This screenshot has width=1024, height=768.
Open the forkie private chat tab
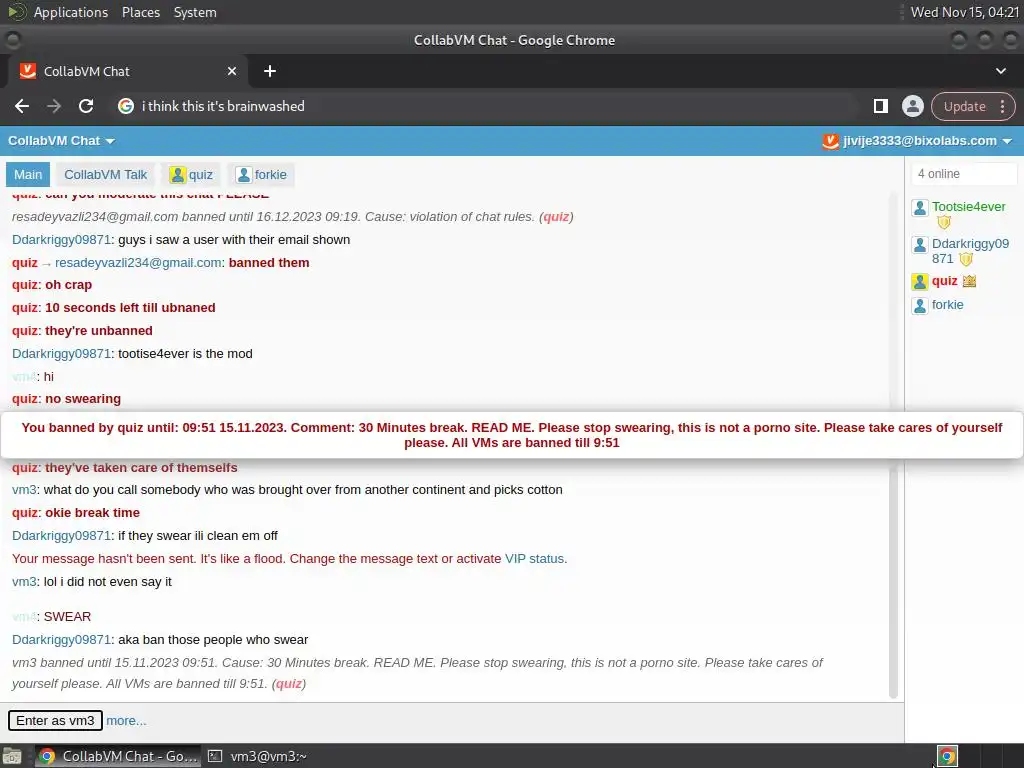pos(261,175)
